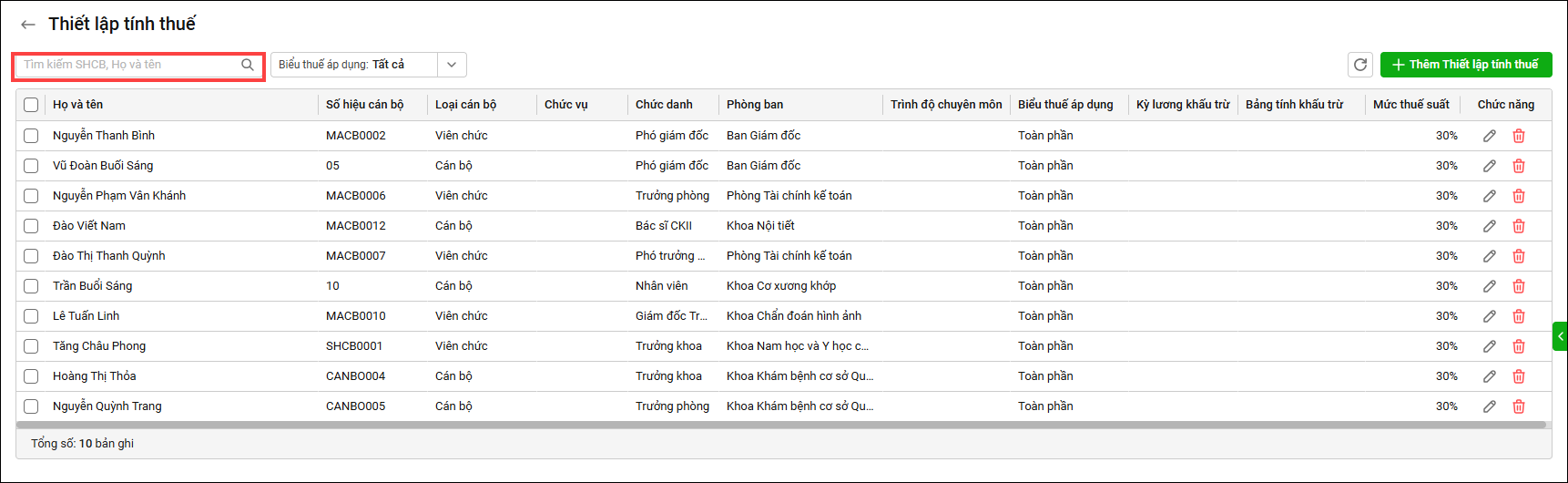Toggle the select-all header checkbox
Viewport: 1568px width, 483px height.
(31, 105)
